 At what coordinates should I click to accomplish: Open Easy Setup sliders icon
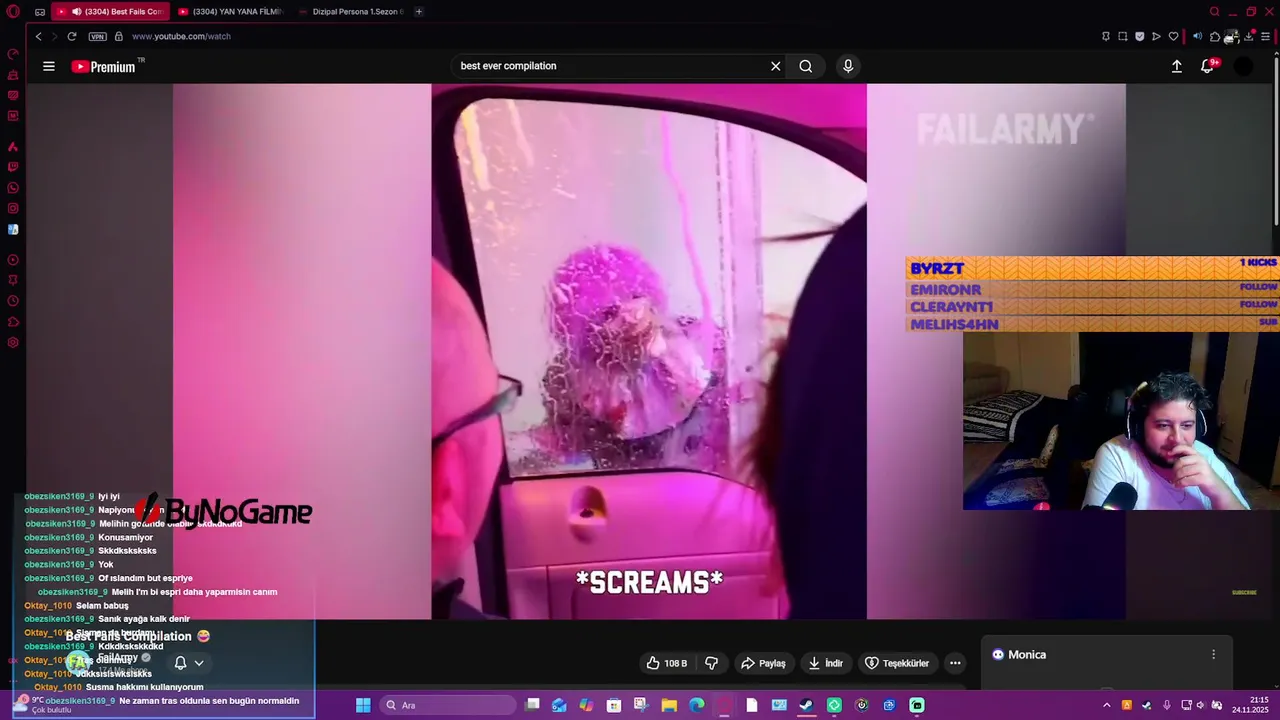[1266, 36]
